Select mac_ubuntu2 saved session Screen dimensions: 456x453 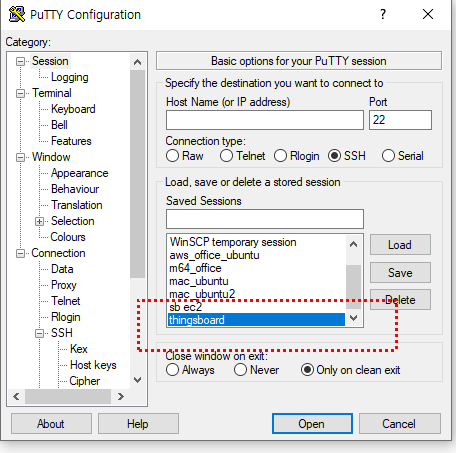tap(257, 294)
